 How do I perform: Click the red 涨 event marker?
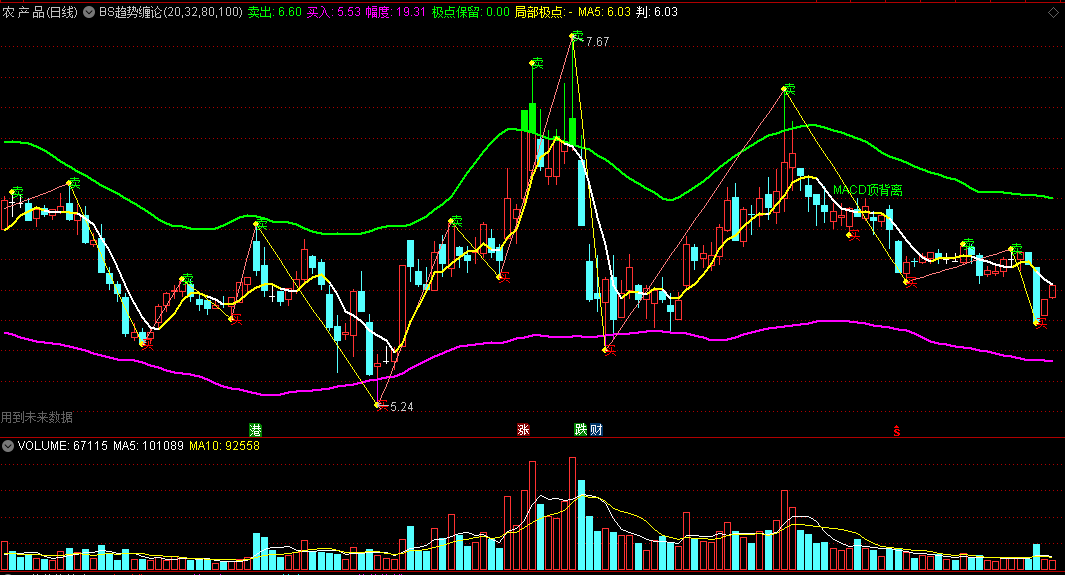coord(523,430)
